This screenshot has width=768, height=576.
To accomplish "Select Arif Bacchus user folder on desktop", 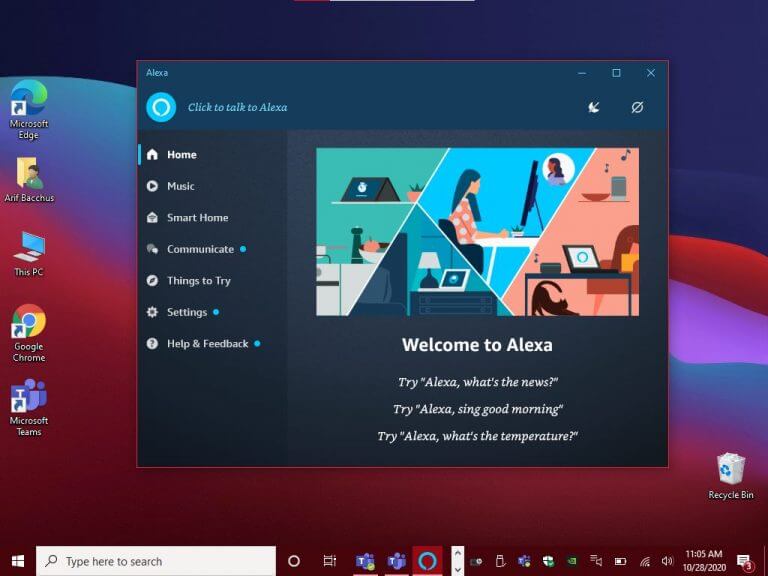I will click(29, 179).
